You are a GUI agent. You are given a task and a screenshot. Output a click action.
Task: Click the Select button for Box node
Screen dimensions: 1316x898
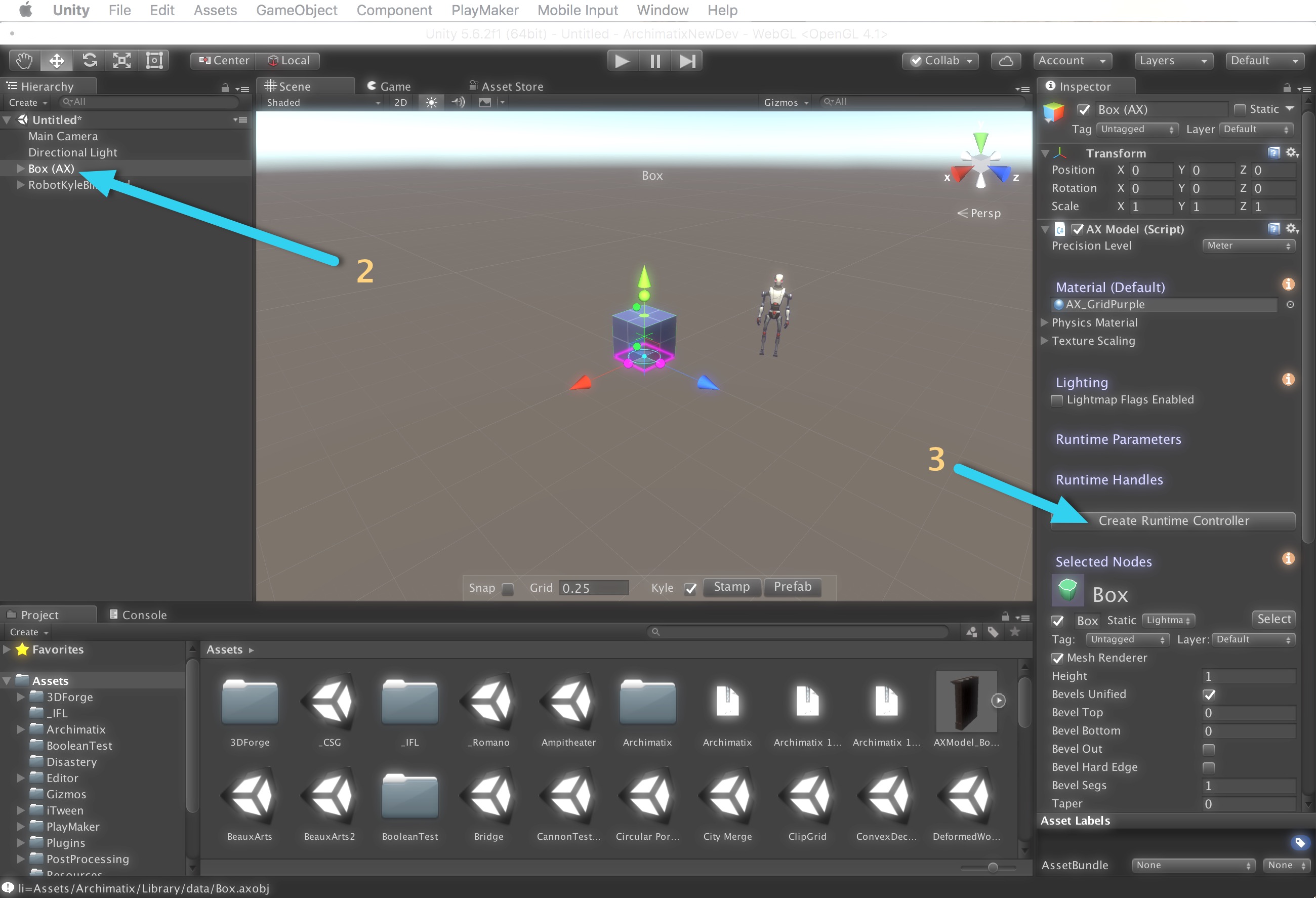click(1274, 620)
